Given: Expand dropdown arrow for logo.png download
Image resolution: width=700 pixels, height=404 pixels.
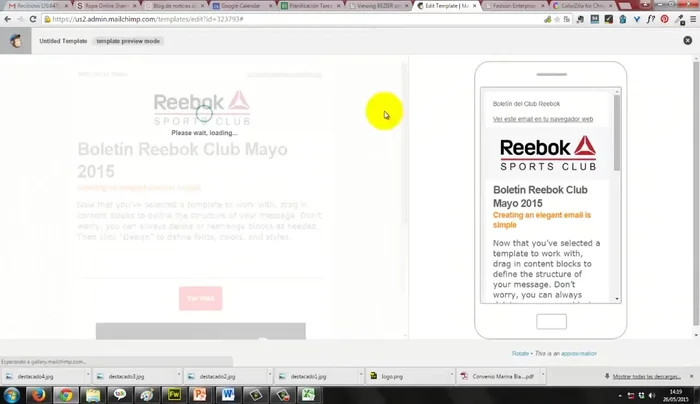Looking at the screenshot, I should [452, 375].
